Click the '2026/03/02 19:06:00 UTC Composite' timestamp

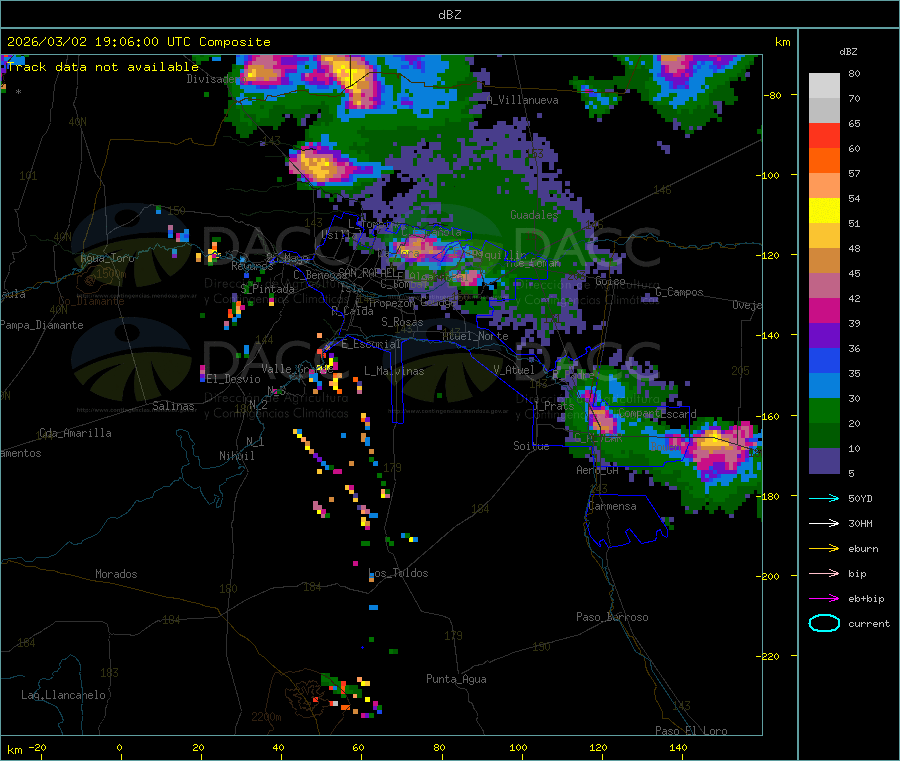coord(138,42)
